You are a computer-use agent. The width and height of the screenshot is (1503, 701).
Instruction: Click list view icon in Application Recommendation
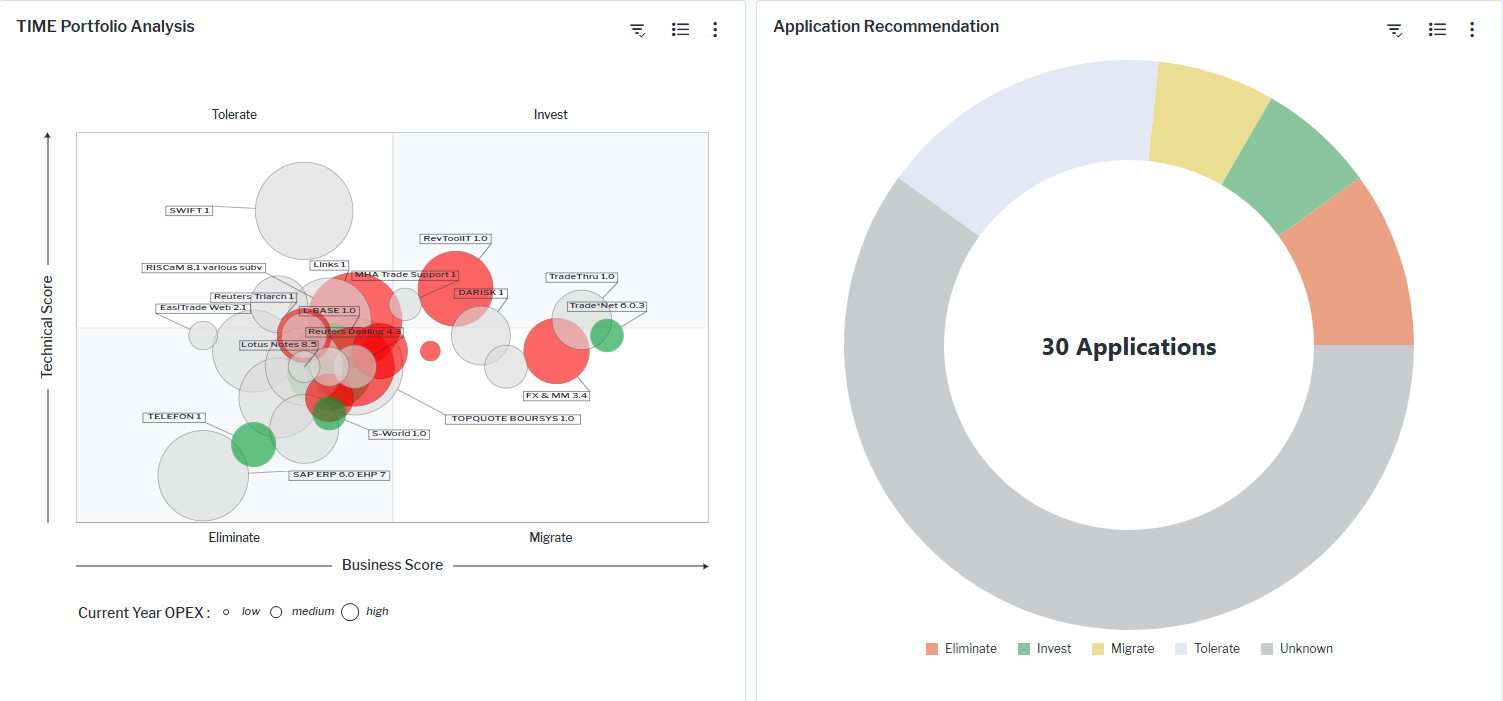pos(1438,30)
